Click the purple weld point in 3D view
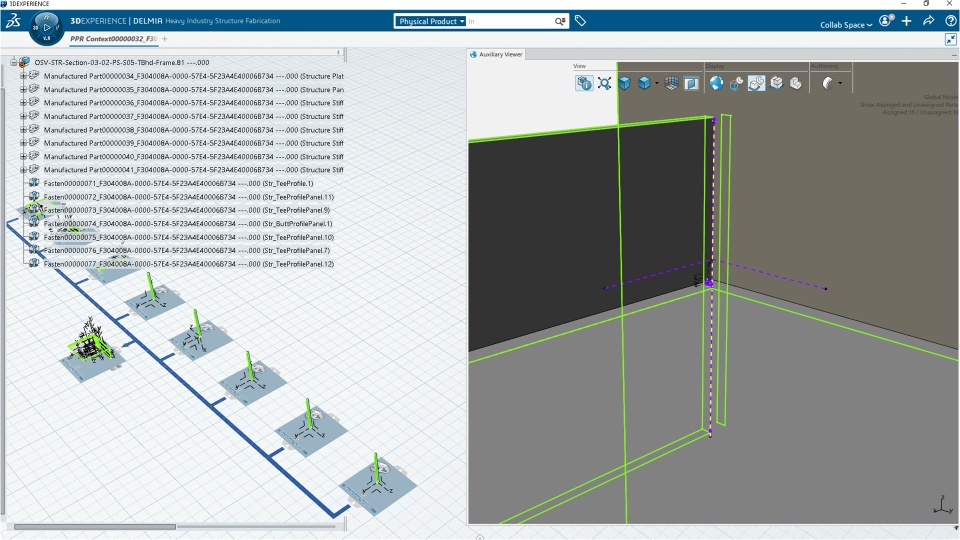The width and height of the screenshot is (960, 540). point(709,283)
